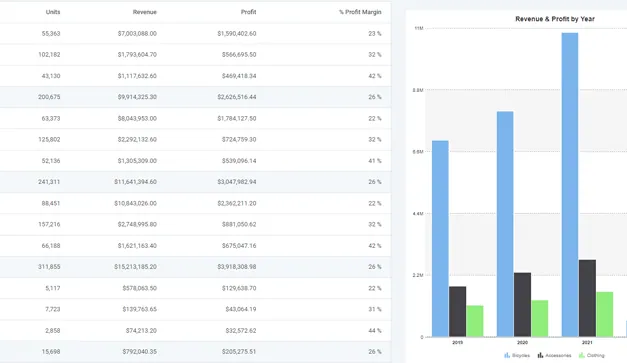
Task: Click the Accessories legend bar-chart icon
Action: [540, 355]
